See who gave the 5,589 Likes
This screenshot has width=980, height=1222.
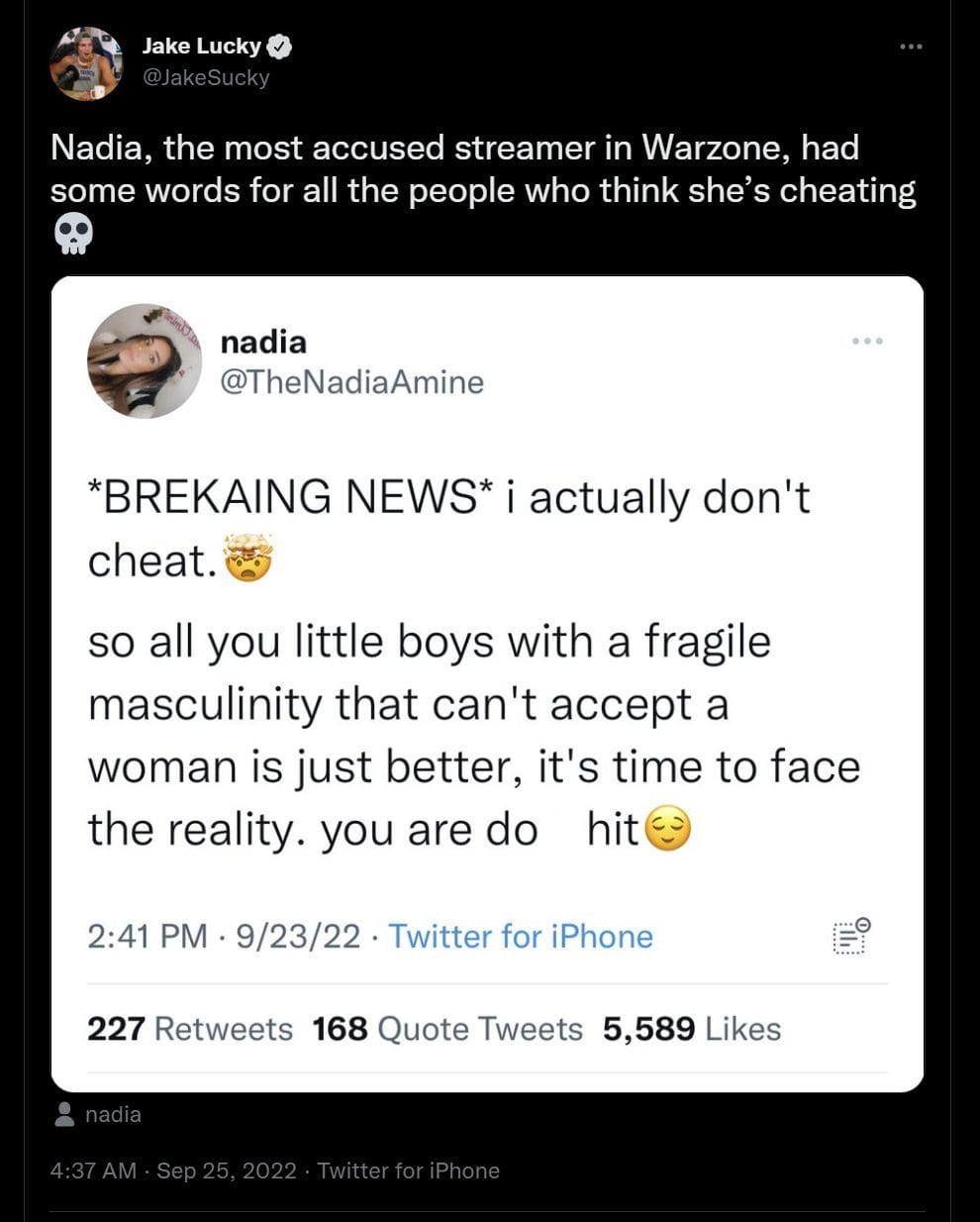point(690,1029)
